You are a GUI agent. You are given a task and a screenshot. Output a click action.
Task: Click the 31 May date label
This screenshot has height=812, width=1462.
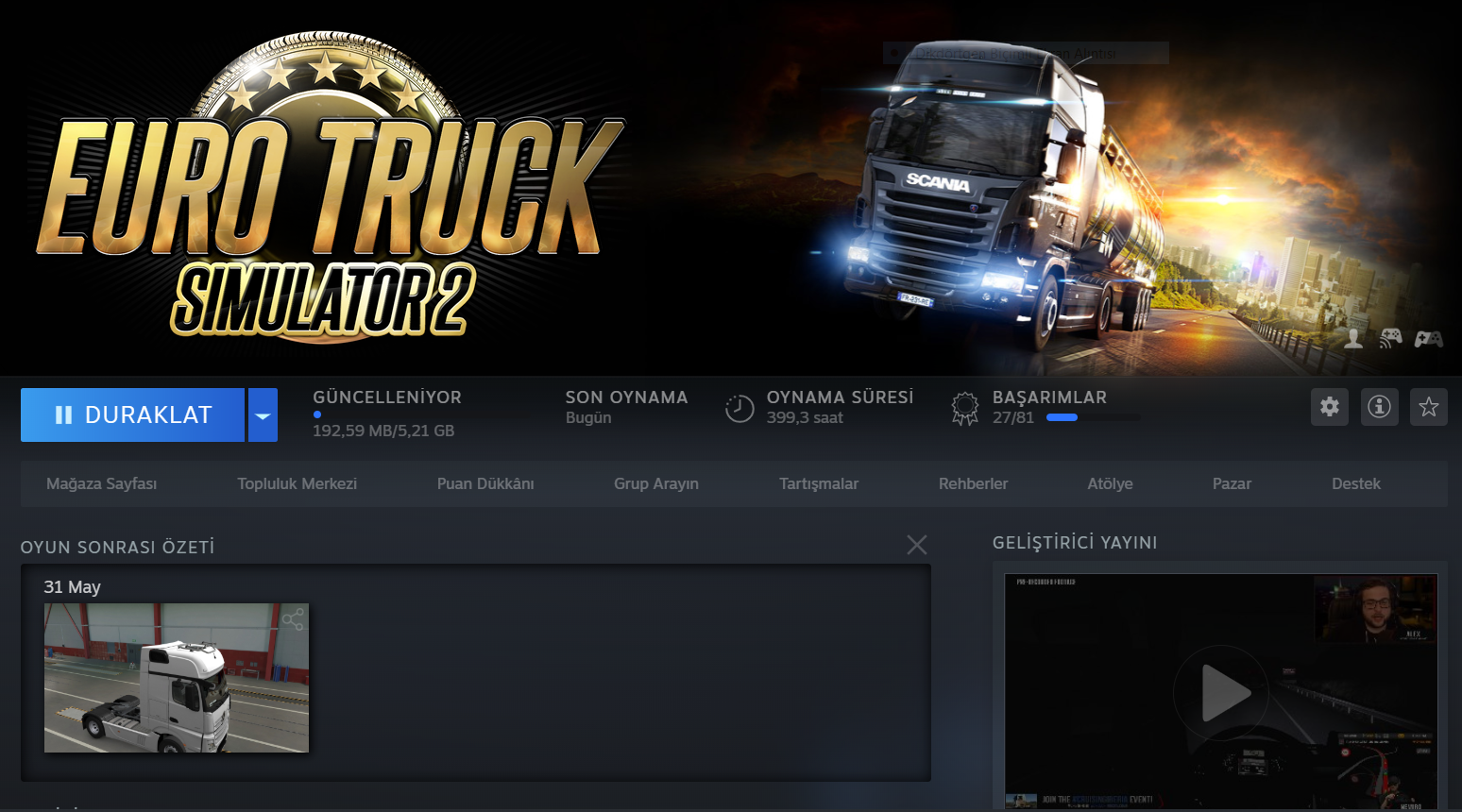[x=73, y=587]
